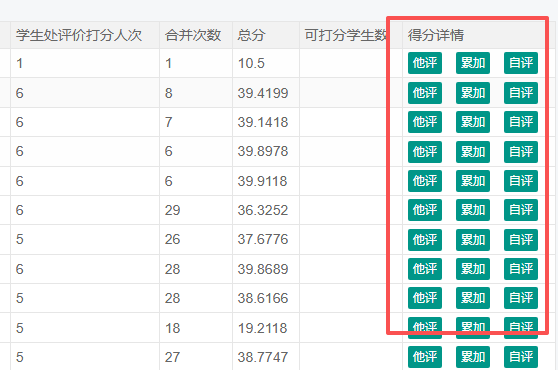View 自评 details in the 39.8689 row
The image size is (558, 370).
tap(521, 269)
